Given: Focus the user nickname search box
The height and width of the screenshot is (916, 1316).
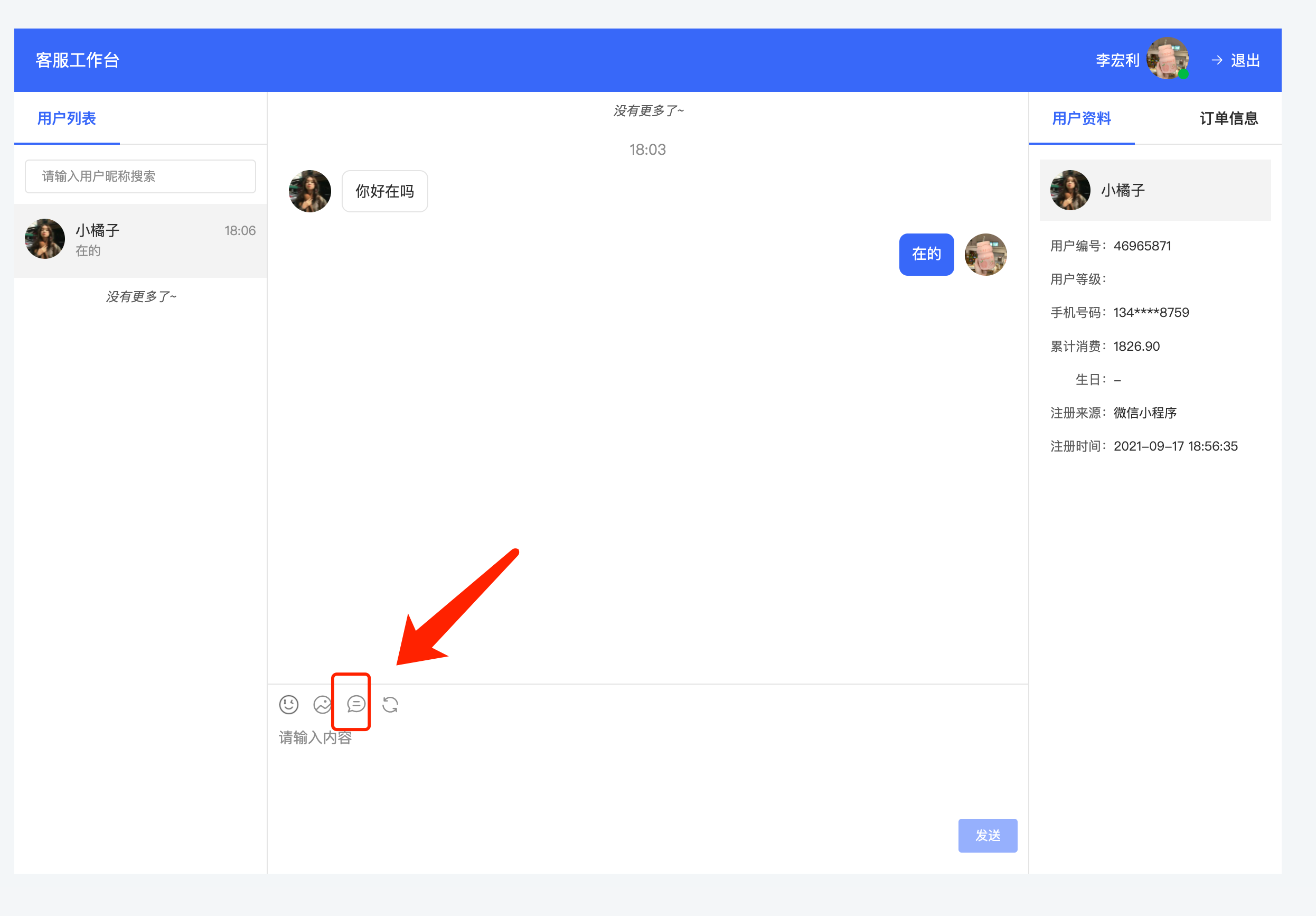Looking at the screenshot, I should [140, 176].
